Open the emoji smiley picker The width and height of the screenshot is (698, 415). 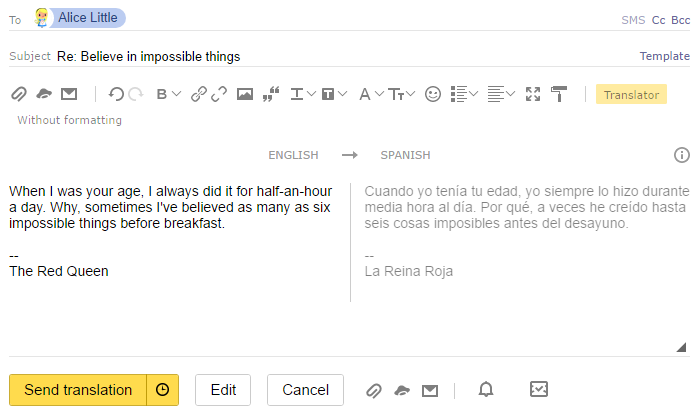point(433,94)
